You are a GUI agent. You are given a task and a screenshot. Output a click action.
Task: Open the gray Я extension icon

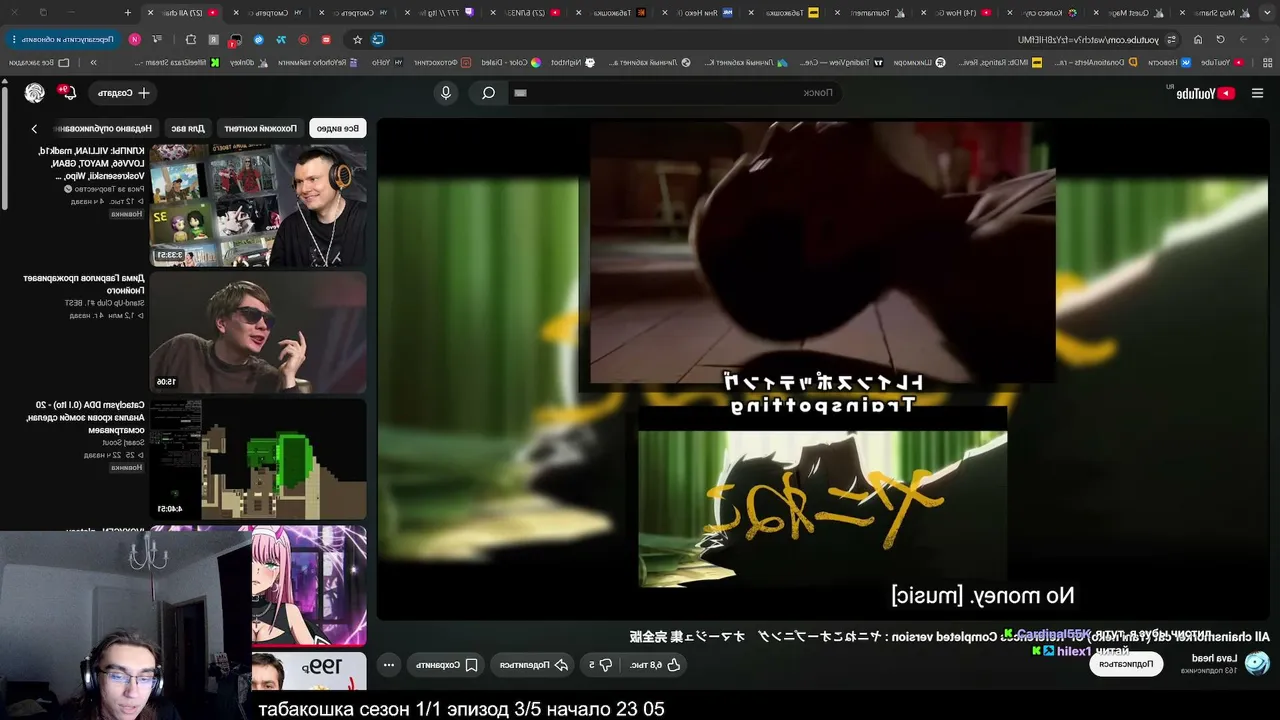click(213, 39)
